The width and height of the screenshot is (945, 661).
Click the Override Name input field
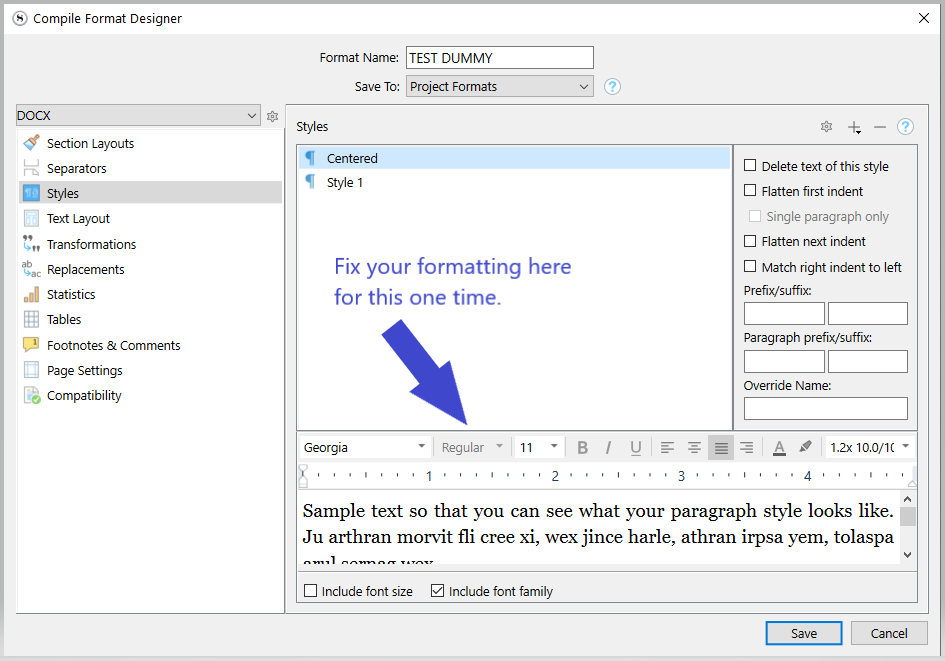[826, 408]
